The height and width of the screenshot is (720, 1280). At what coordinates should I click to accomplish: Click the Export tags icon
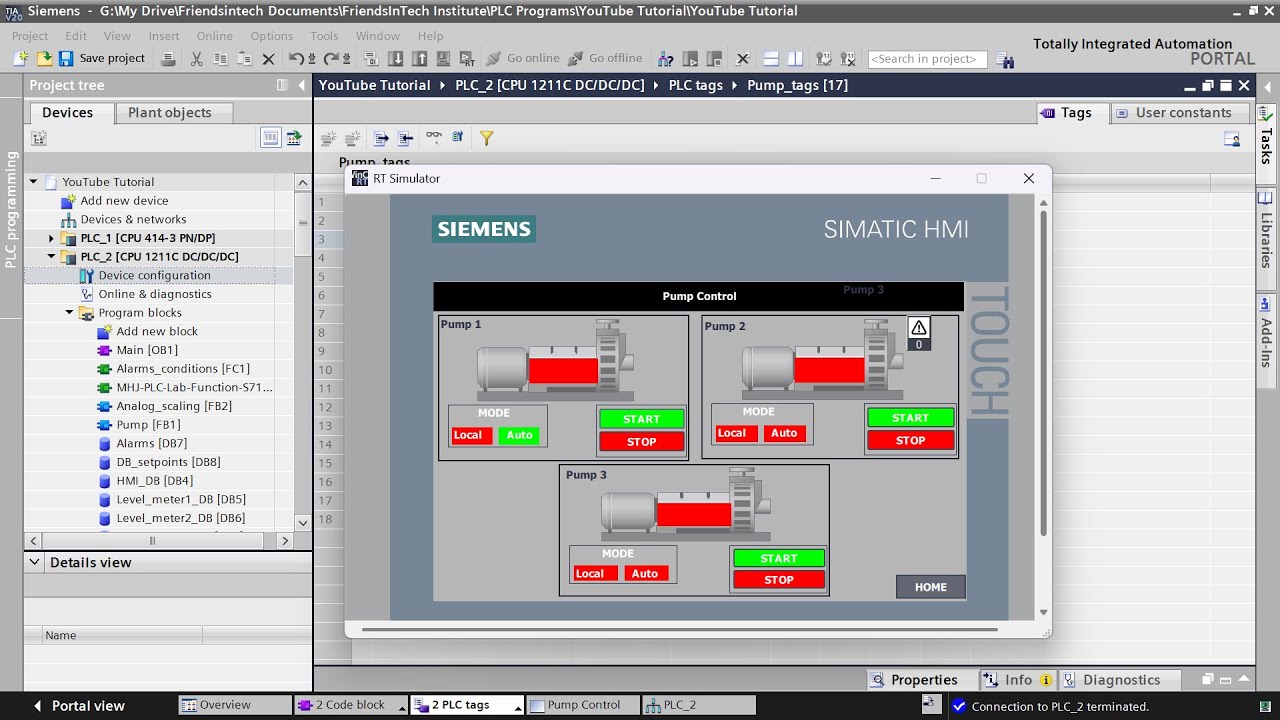pos(381,138)
